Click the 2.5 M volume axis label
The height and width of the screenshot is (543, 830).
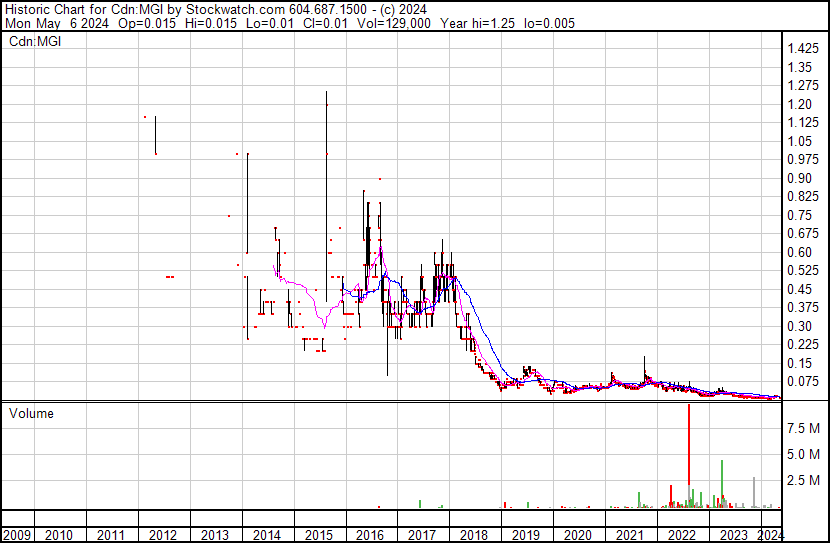pos(803,480)
